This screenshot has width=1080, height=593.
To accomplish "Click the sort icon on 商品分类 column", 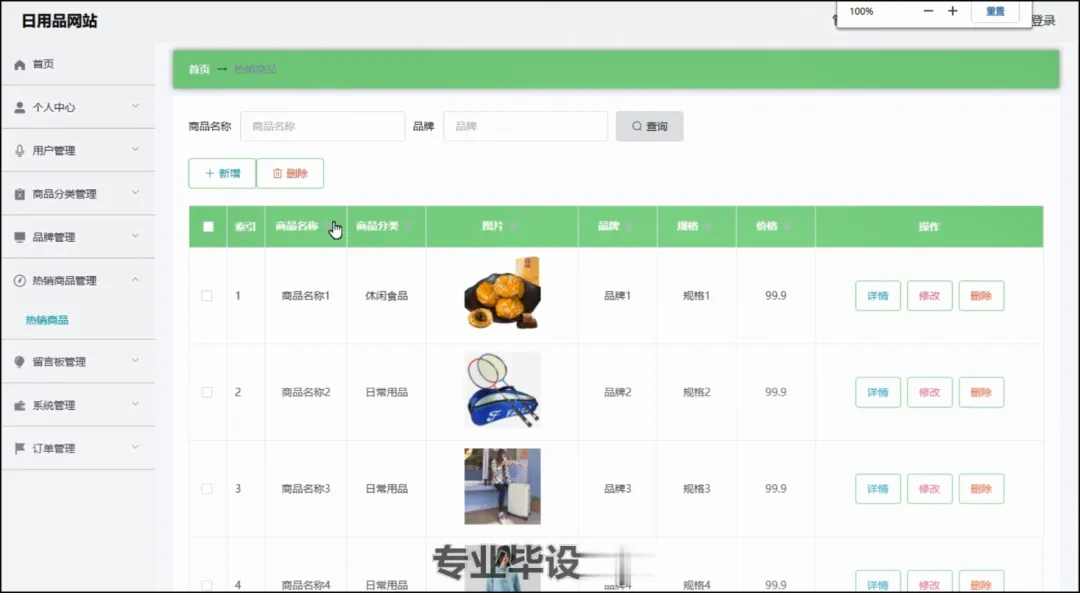I will coord(408,227).
